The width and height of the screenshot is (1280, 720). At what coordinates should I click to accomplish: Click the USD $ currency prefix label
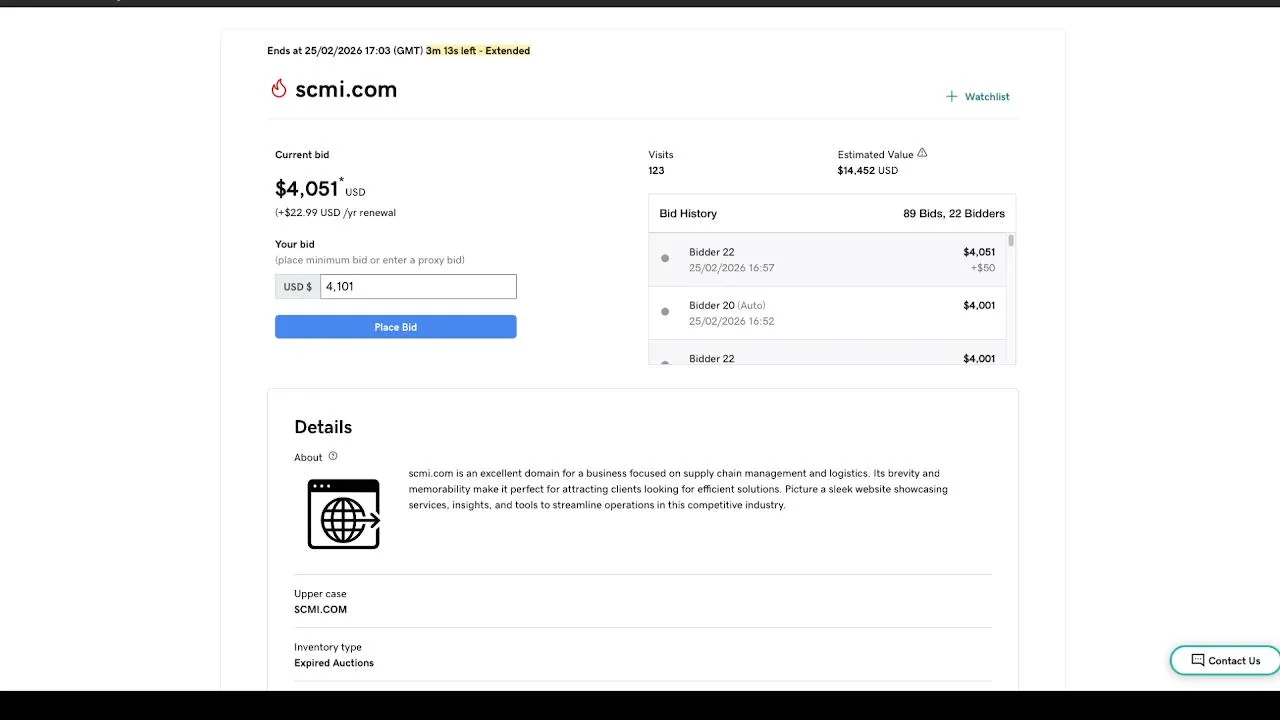(x=298, y=287)
